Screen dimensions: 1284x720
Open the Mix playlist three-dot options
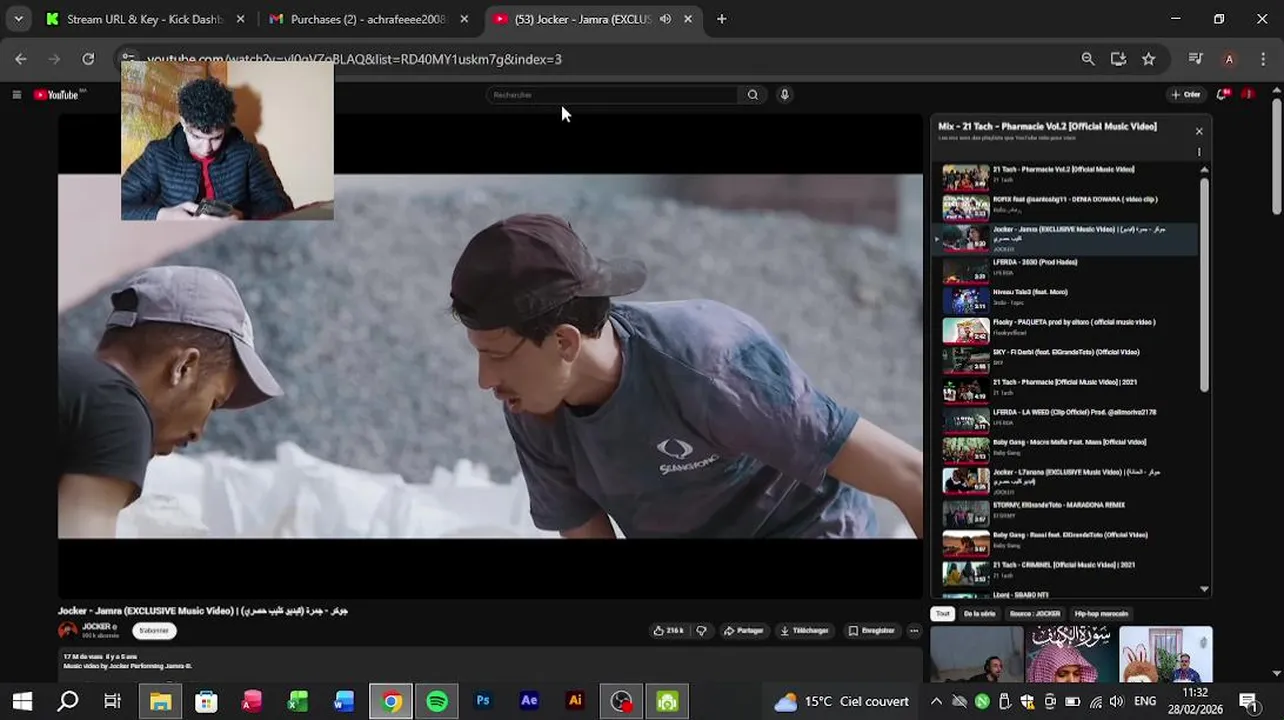[x=1199, y=152]
